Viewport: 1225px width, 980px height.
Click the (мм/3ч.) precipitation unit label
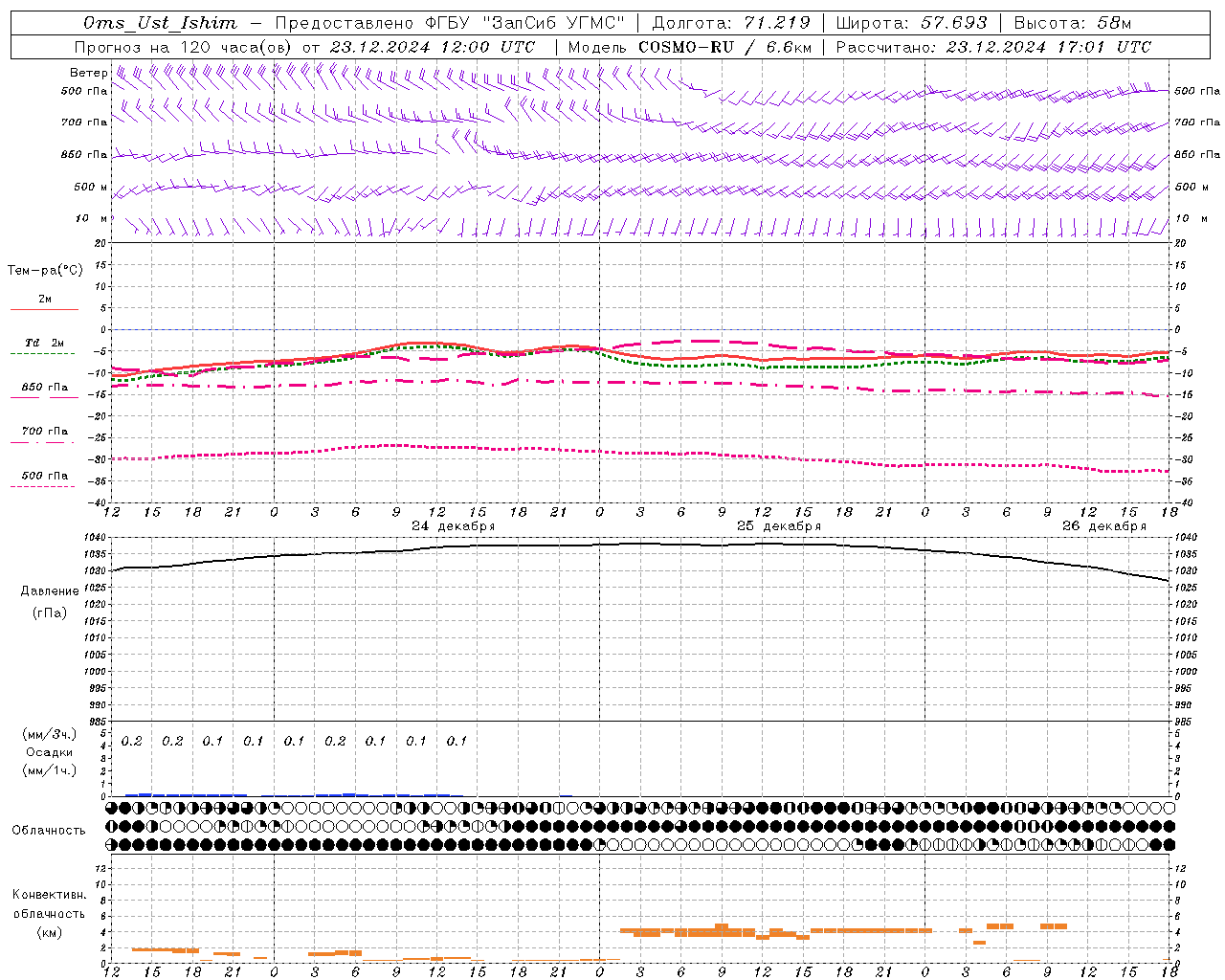pyautogui.click(x=50, y=734)
